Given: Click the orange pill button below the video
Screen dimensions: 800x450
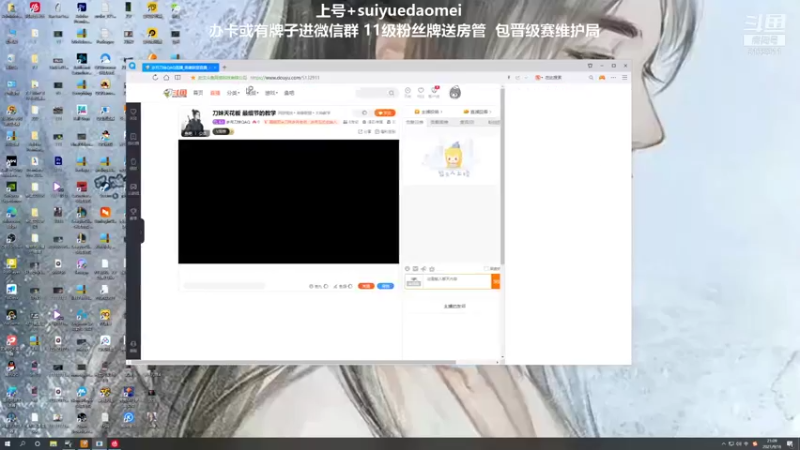Looking at the screenshot, I should 366,286.
